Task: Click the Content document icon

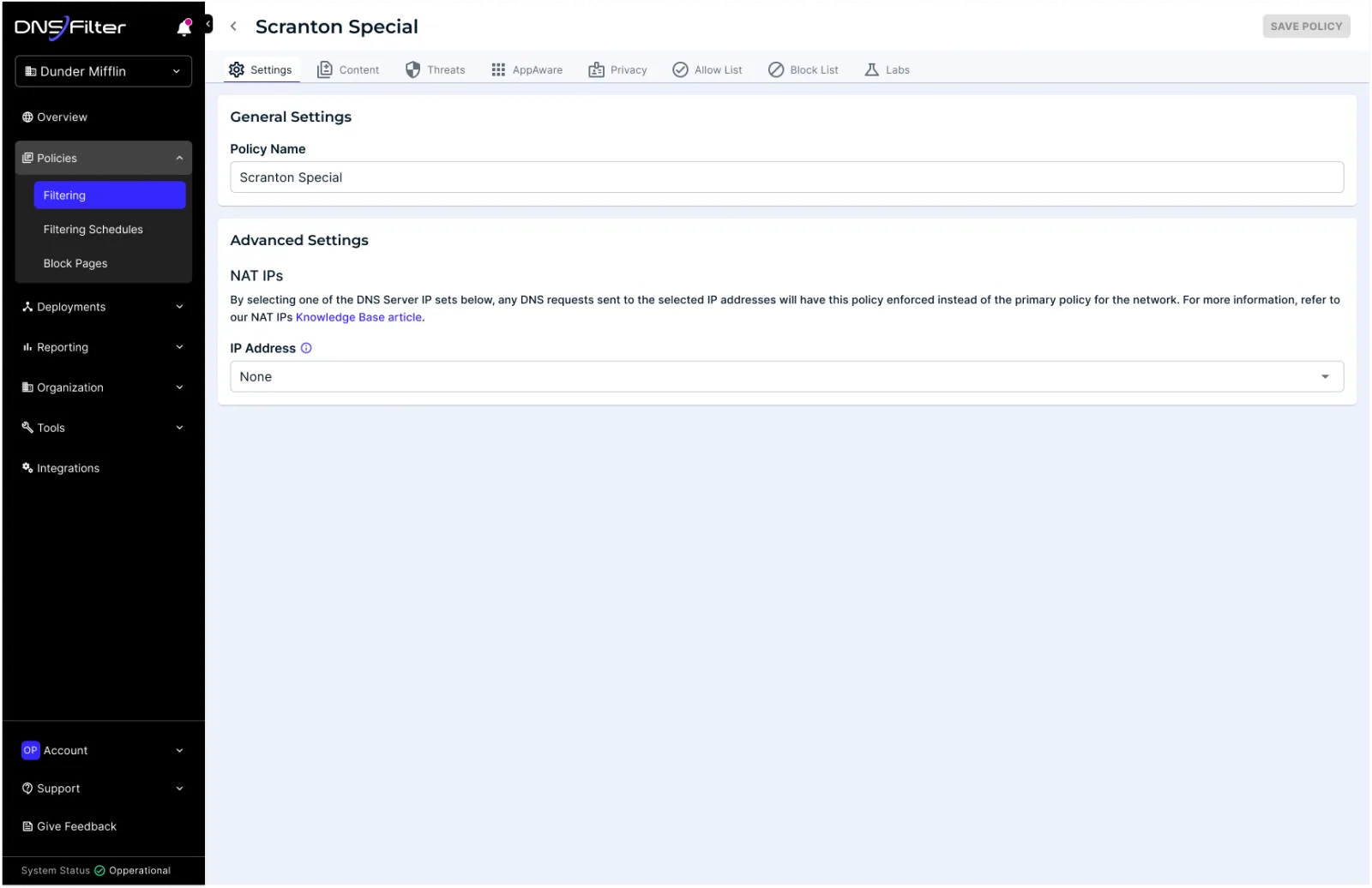Action: [x=325, y=70]
